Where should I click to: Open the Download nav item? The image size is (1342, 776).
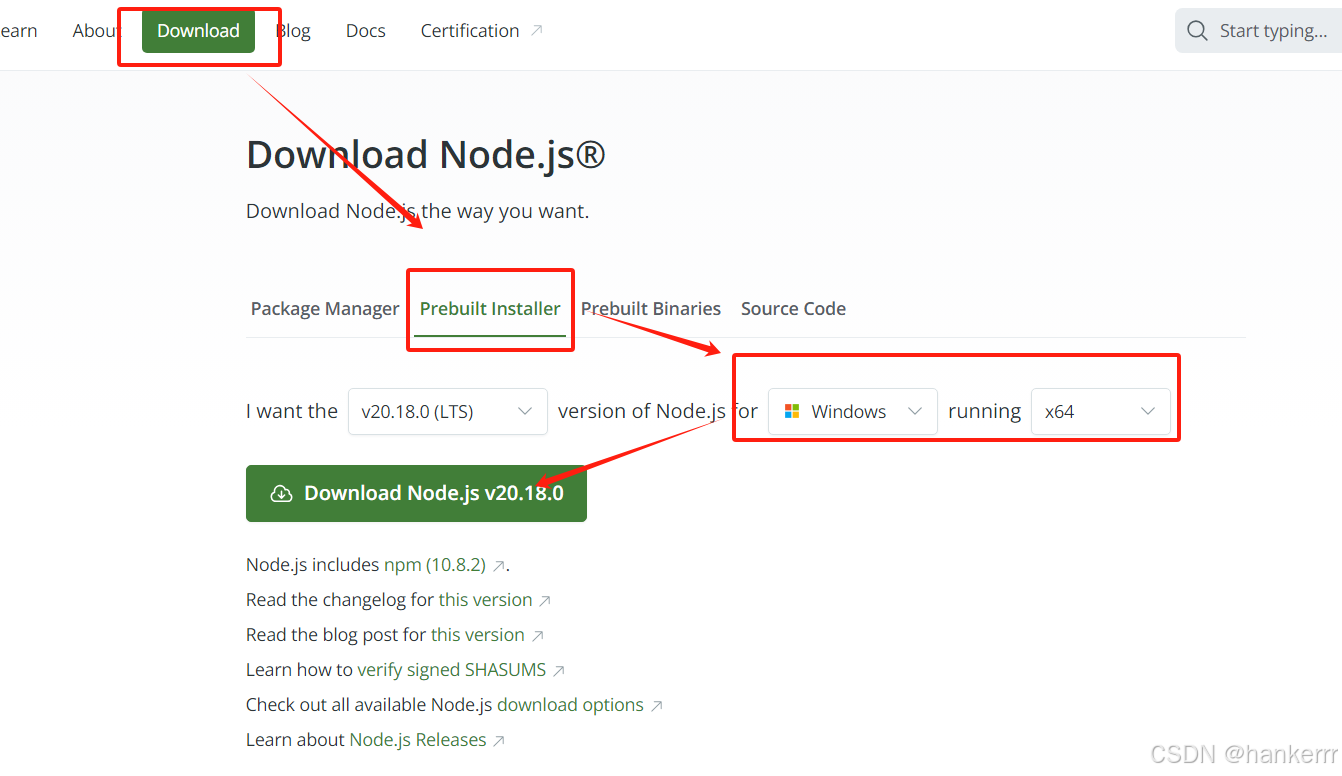click(x=198, y=31)
